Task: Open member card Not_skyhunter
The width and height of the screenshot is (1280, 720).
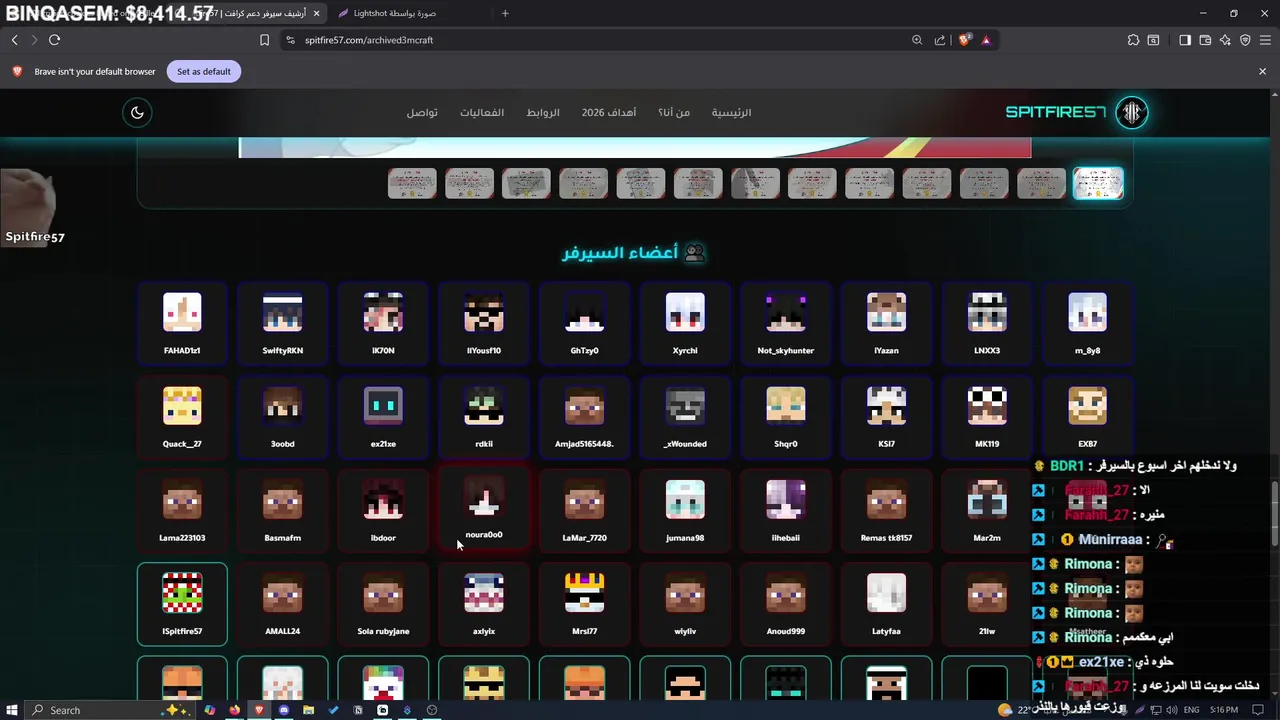Action: pyautogui.click(x=786, y=324)
